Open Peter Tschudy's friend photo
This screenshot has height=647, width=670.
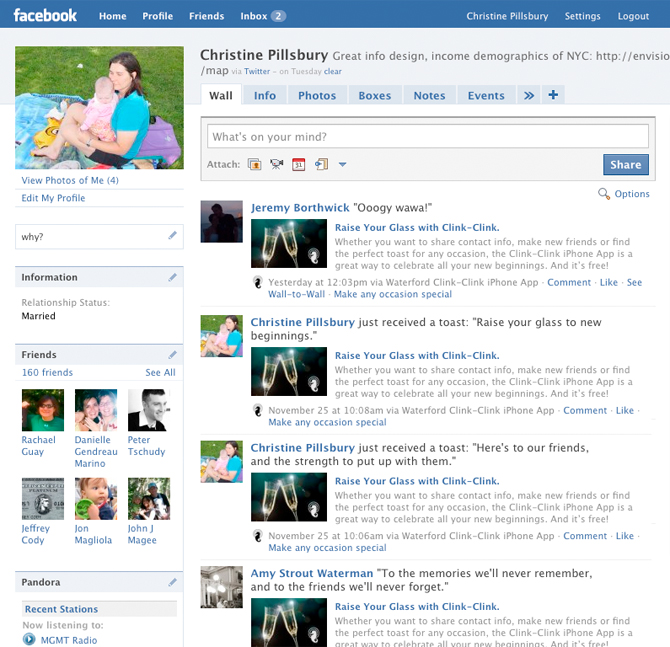[149, 410]
